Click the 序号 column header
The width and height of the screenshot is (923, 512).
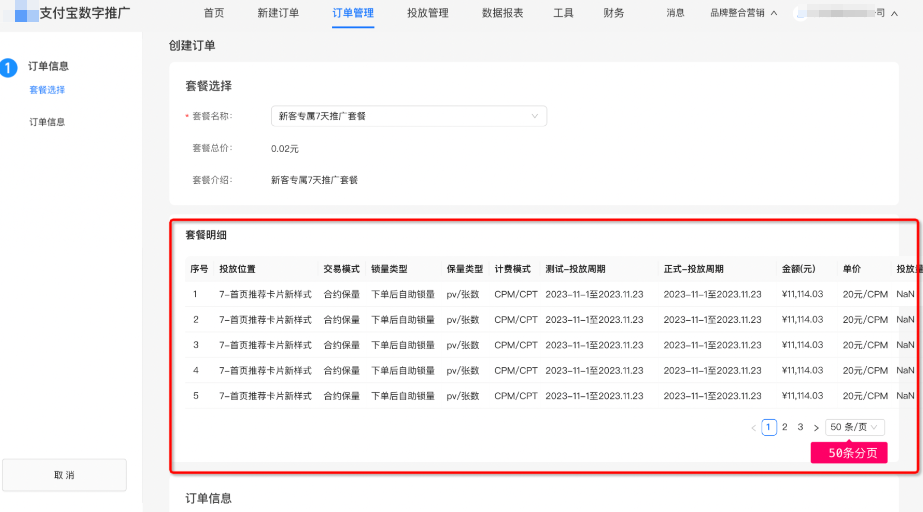tap(199, 269)
